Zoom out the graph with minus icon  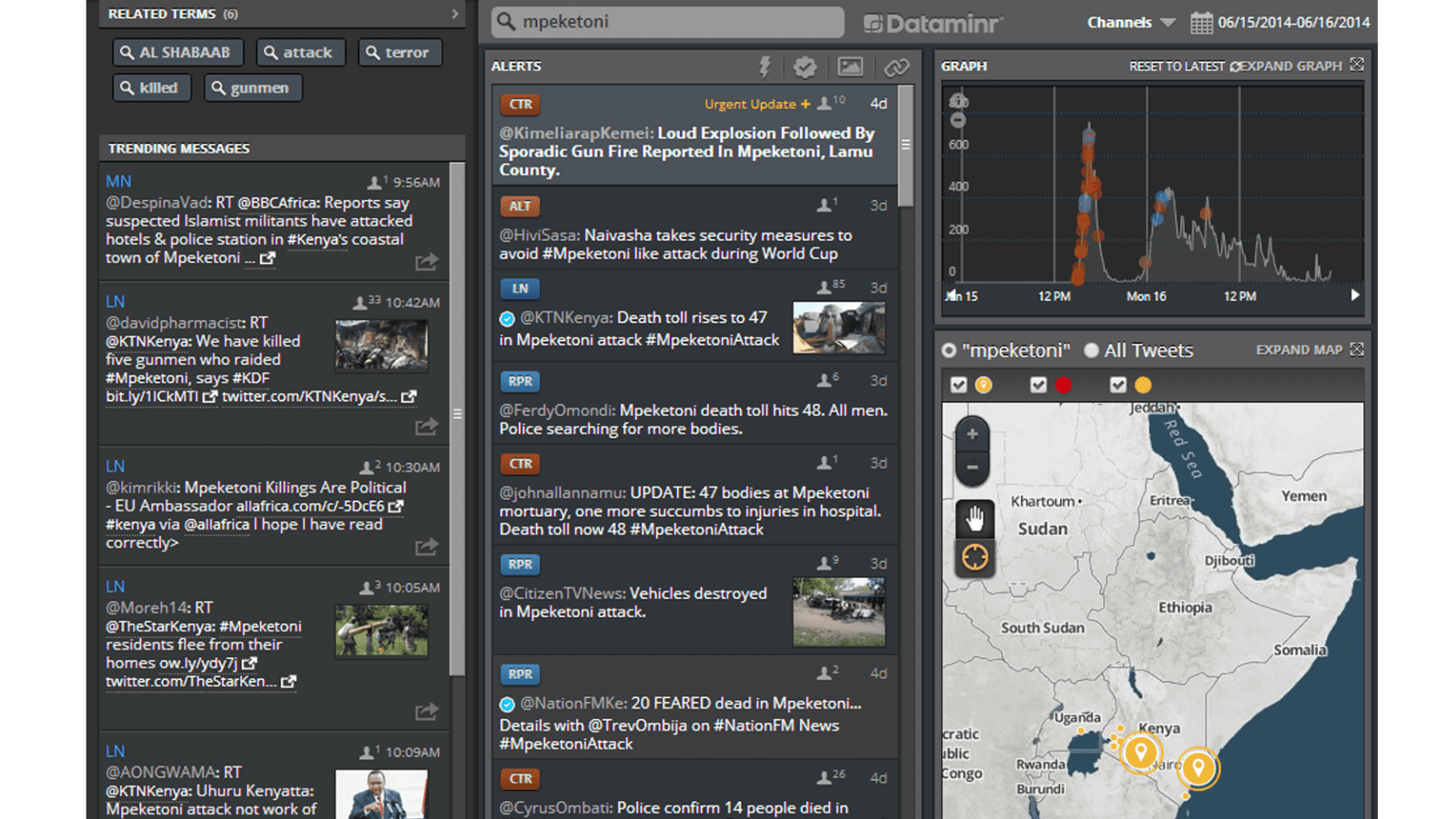pyautogui.click(x=958, y=120)
